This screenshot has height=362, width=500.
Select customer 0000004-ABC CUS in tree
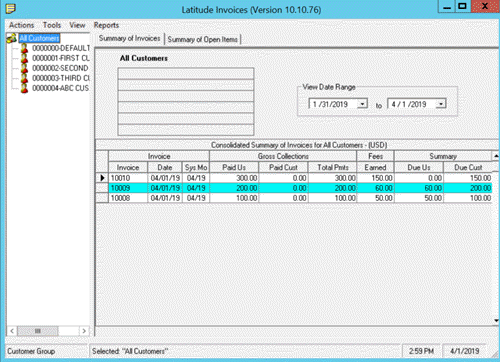(61, 88)
